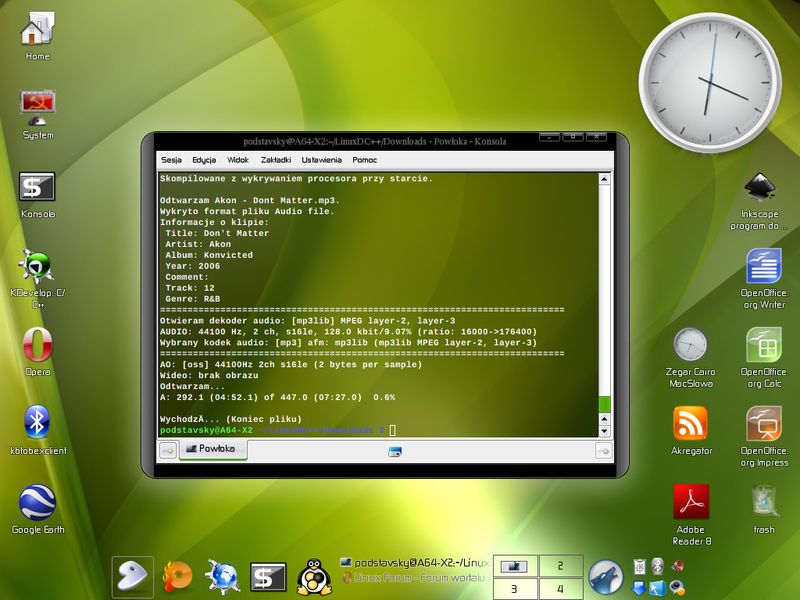Open the Sesja menu in Konsola
This screenshot has width=800, height=600.
[171, 160]
